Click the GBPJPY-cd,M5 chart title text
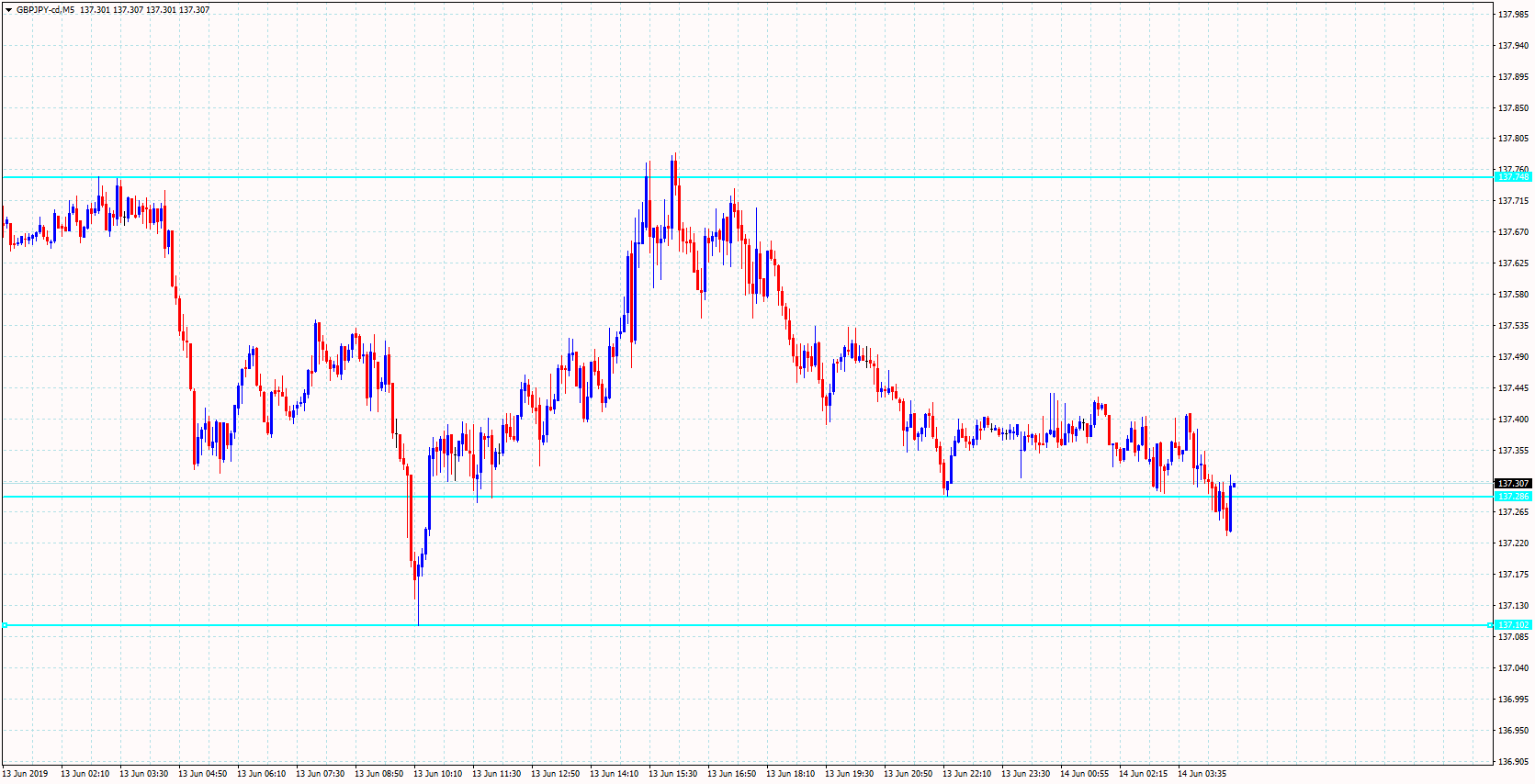Image resolution: width=1535 pixels, height=784 pixels. (x=45, y=10)
